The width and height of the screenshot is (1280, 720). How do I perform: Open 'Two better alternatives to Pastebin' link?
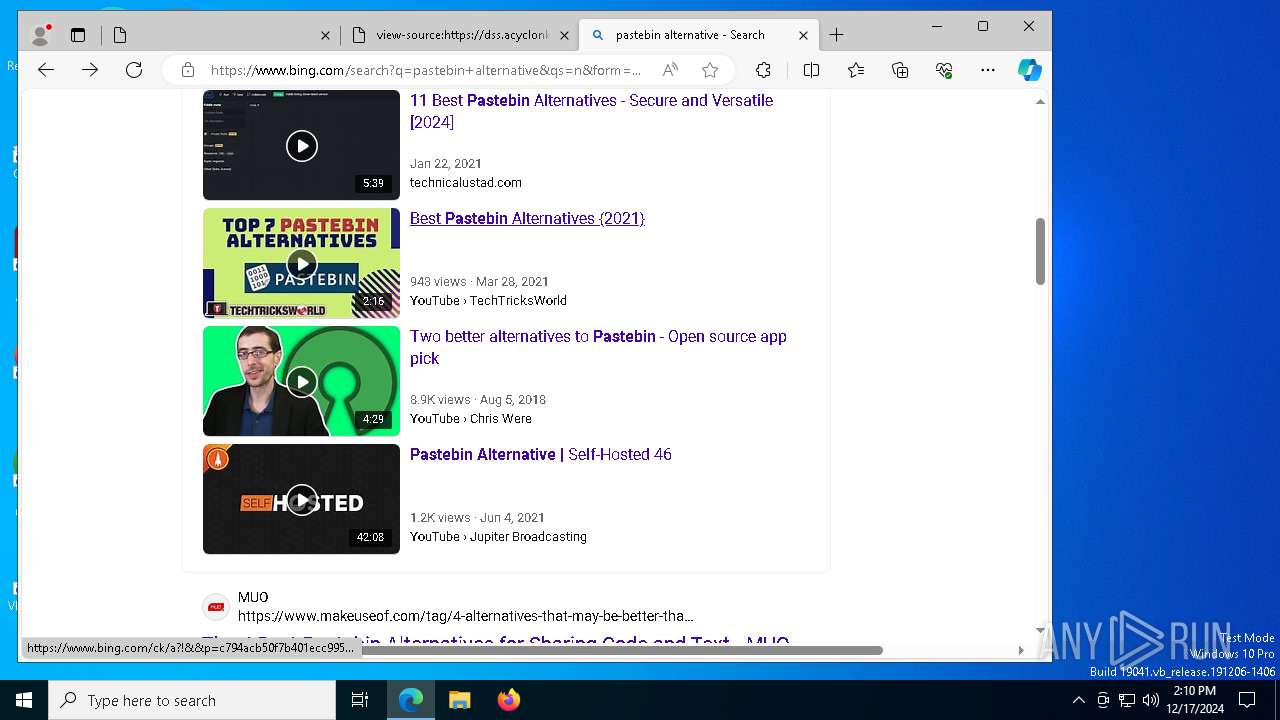tap(598, 347)
